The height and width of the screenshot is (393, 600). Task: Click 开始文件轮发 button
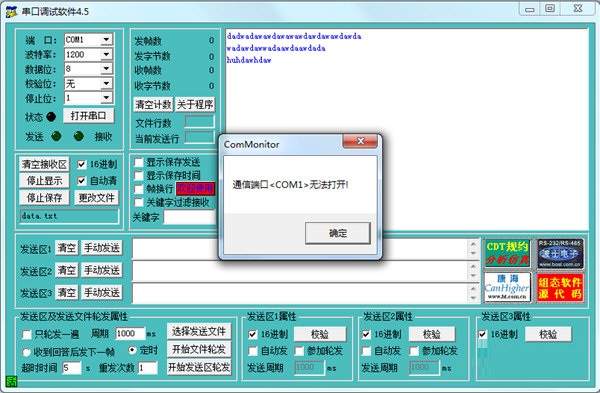point(199,349)
